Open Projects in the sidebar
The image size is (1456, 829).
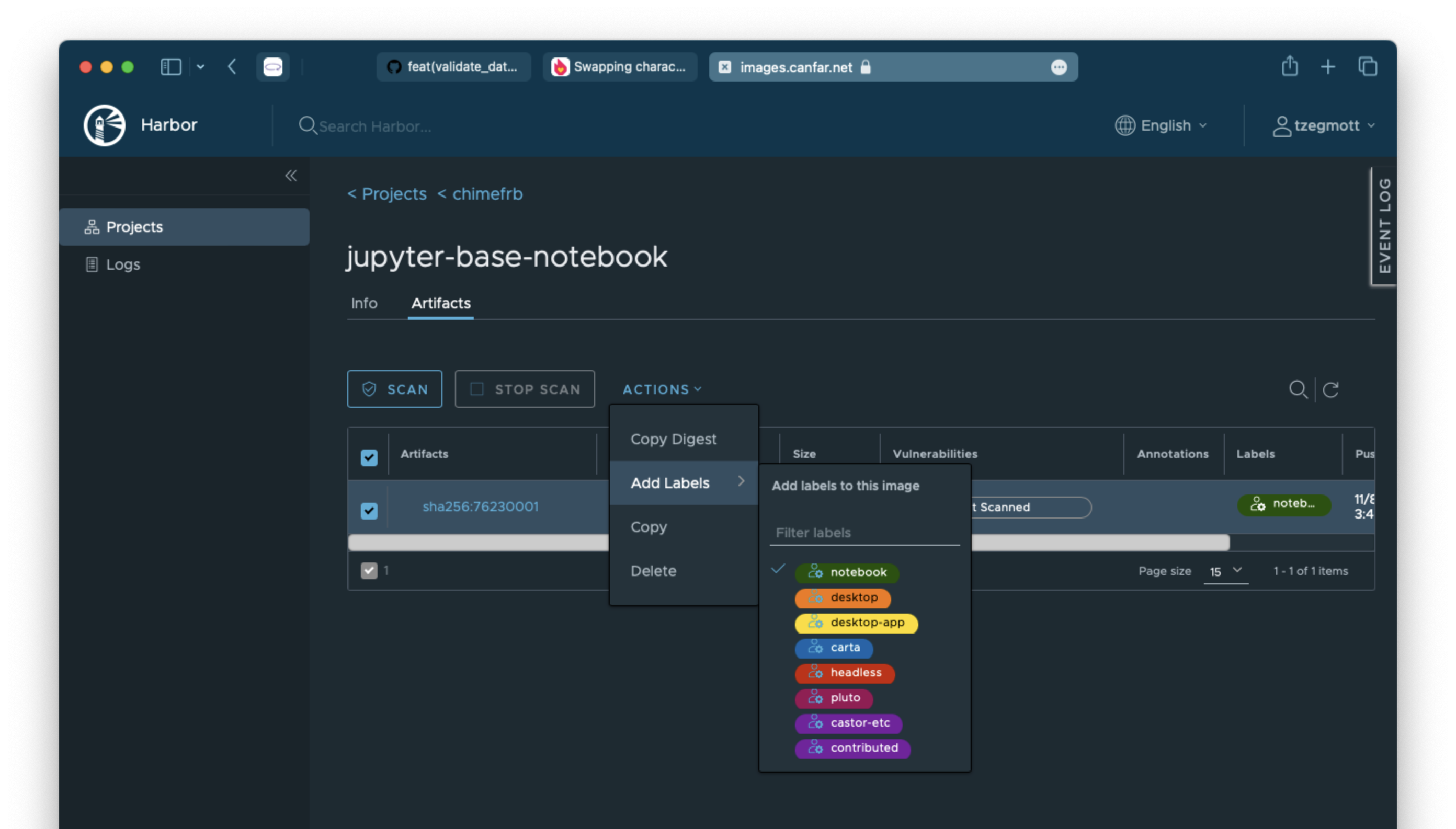[x=184, y=227]
